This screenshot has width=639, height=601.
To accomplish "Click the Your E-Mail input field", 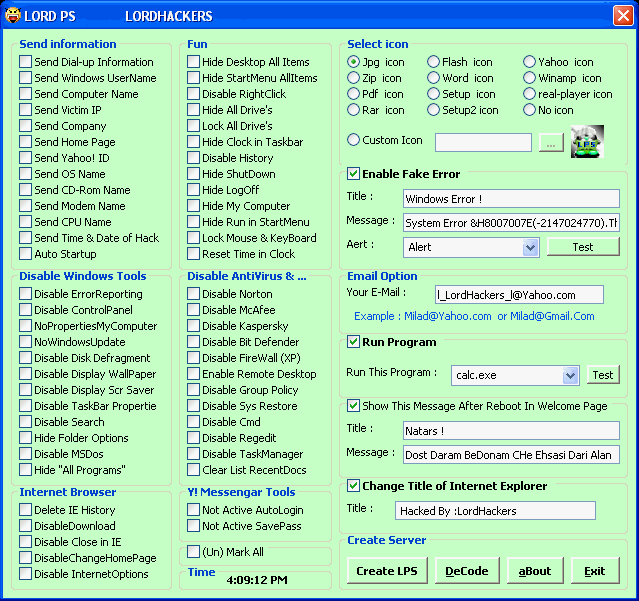I will click(519, 294).
